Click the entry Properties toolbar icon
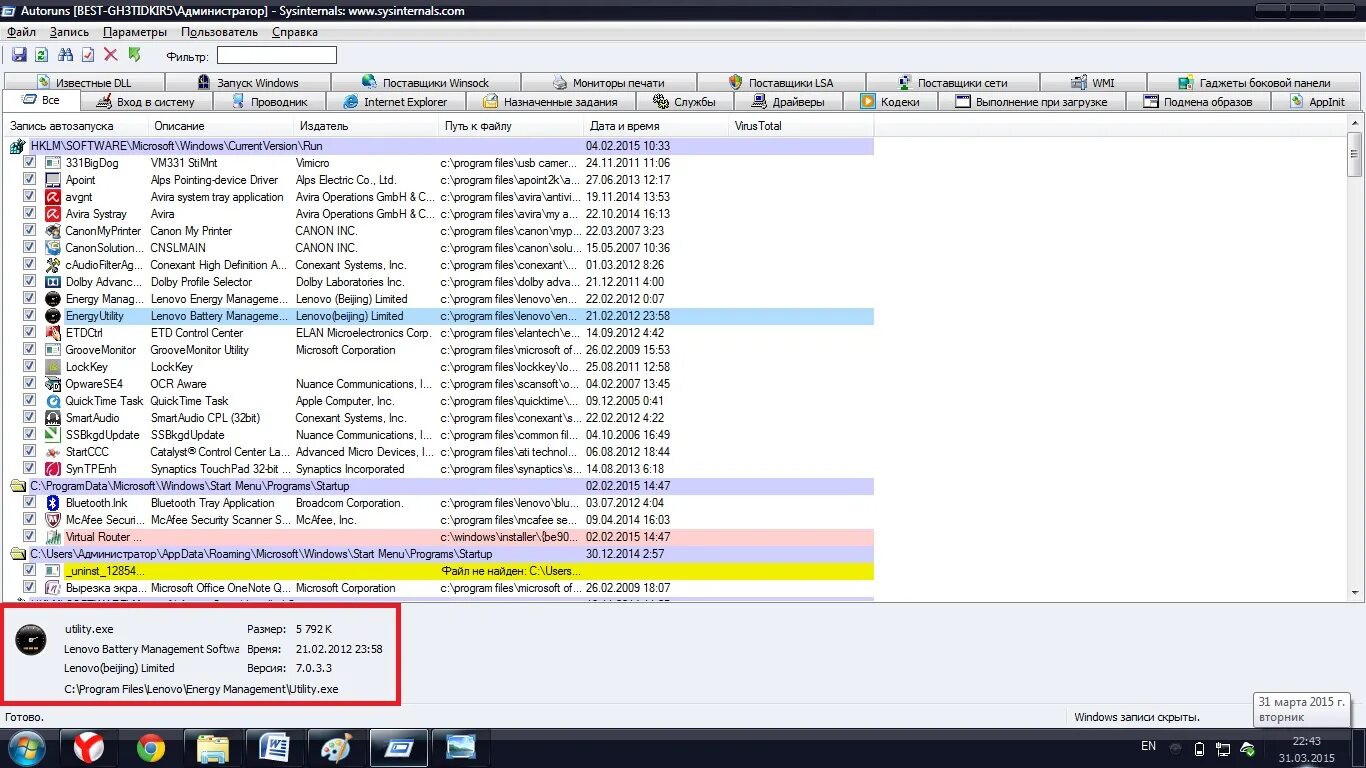This screenshot has width=1366, height=768. pos(88,55)
